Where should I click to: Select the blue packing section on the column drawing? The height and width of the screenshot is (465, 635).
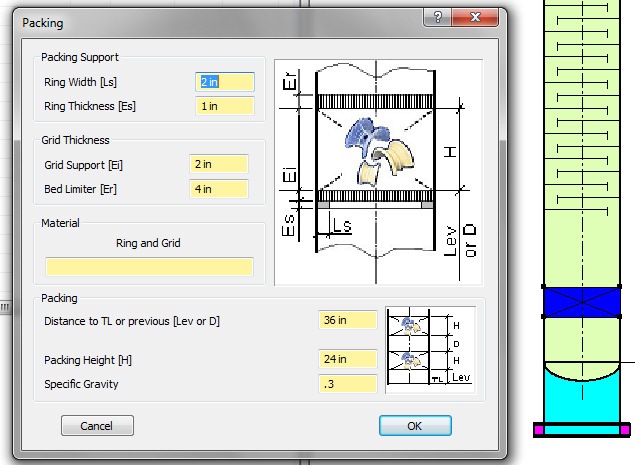coord(582,302)
